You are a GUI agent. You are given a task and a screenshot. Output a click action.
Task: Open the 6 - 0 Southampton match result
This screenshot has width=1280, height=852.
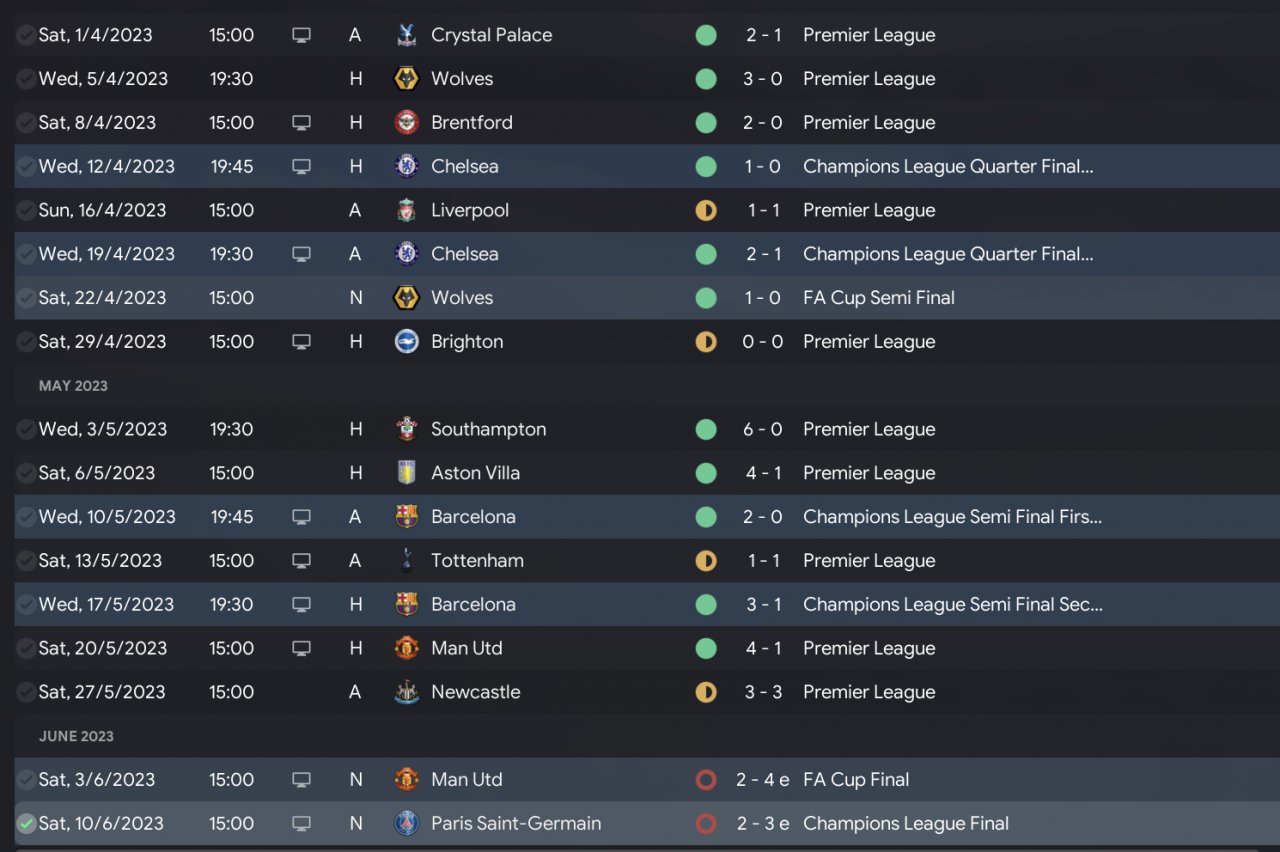[763, 430]
